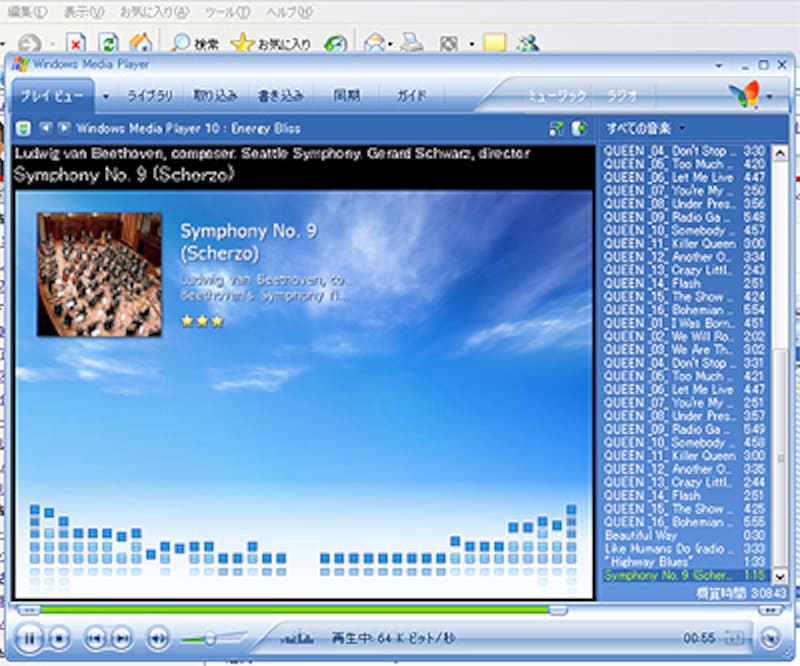Open the すべての音楽 playlist dropdown
Viewport: 800px width, 666px height.
(x=682, y=129)
